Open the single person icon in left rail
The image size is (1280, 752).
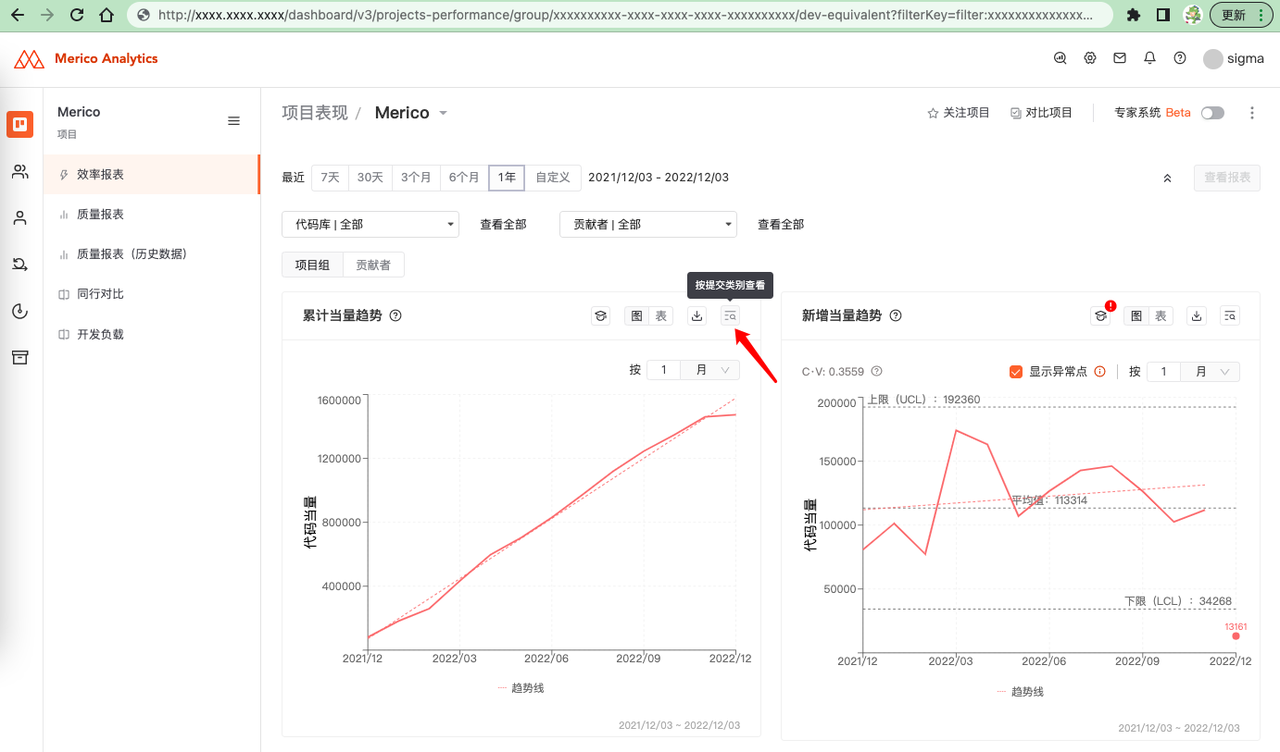click(20, 218)
